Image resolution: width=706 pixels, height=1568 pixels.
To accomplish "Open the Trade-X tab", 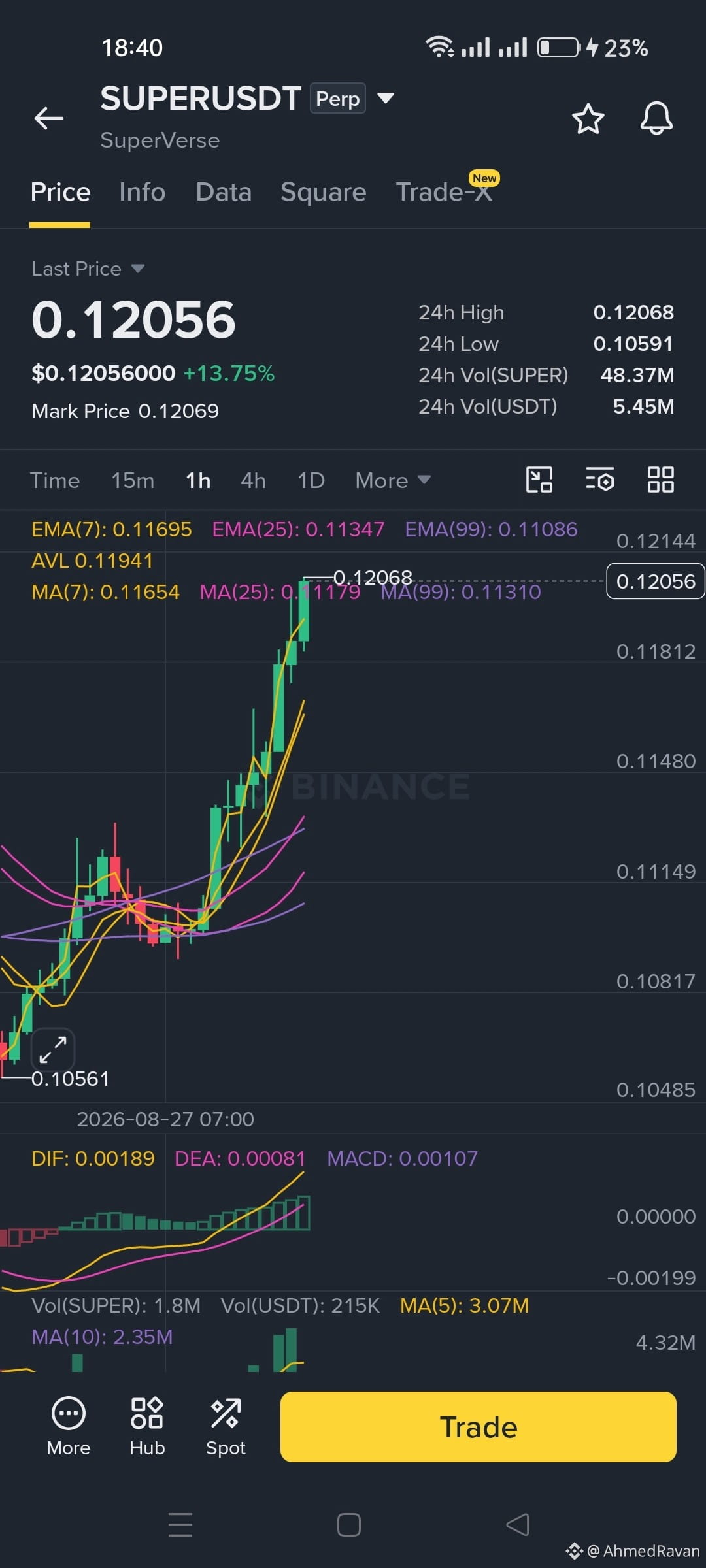I will point(445,192).
